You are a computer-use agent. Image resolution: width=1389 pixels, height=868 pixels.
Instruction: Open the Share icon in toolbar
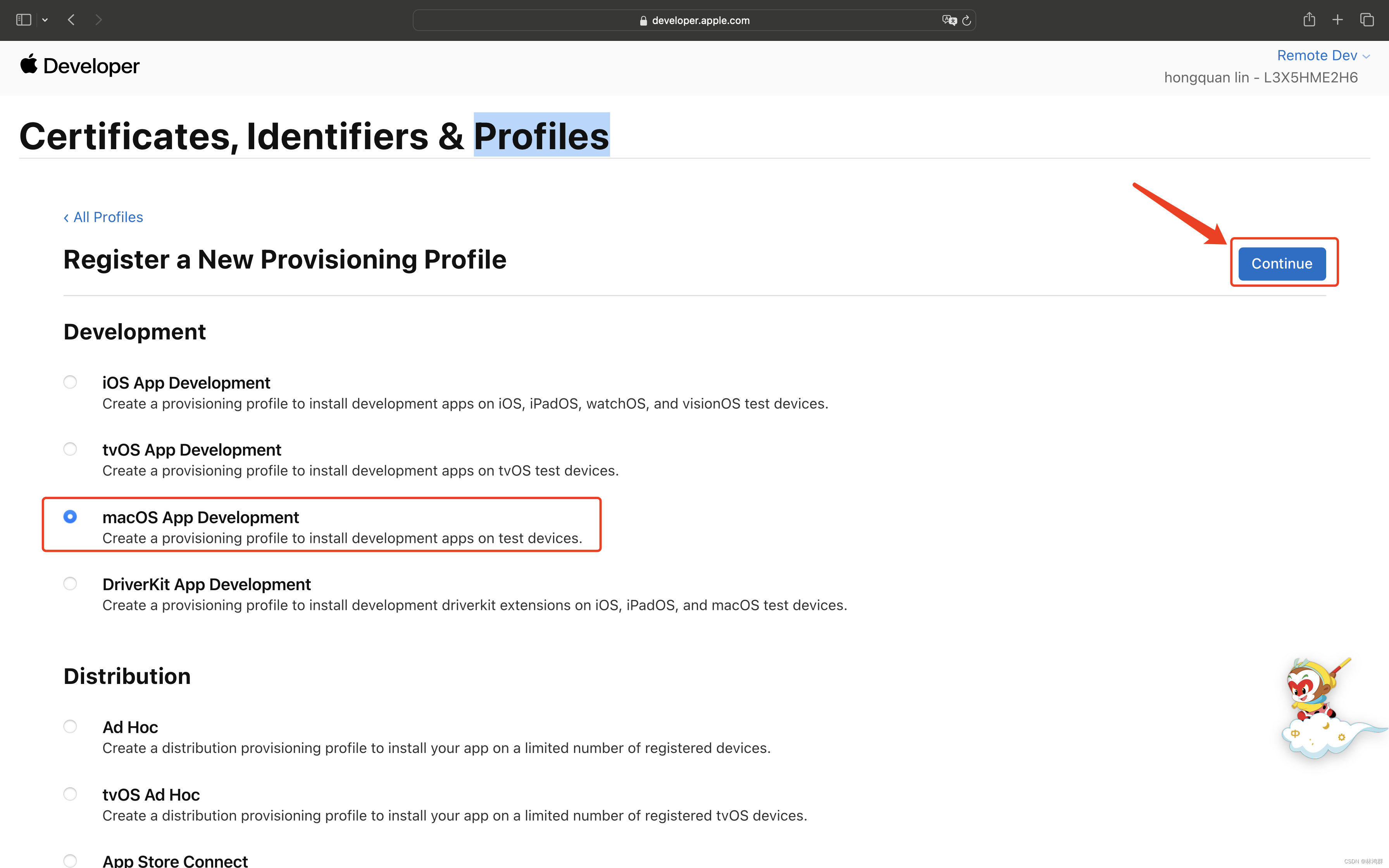coord(1309,19)
